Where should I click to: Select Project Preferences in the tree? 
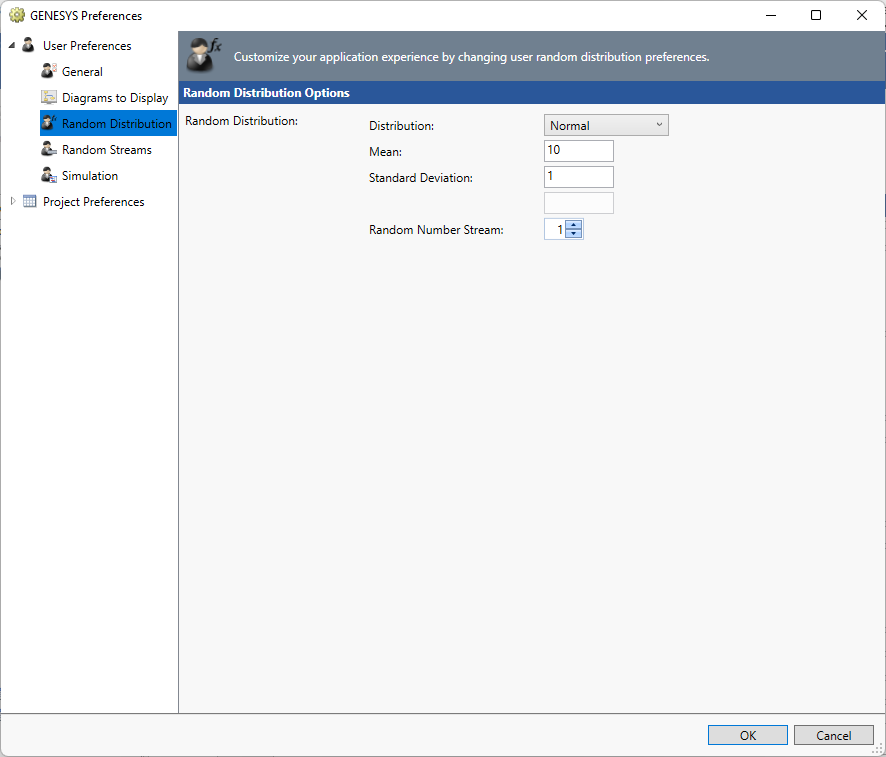93,202
